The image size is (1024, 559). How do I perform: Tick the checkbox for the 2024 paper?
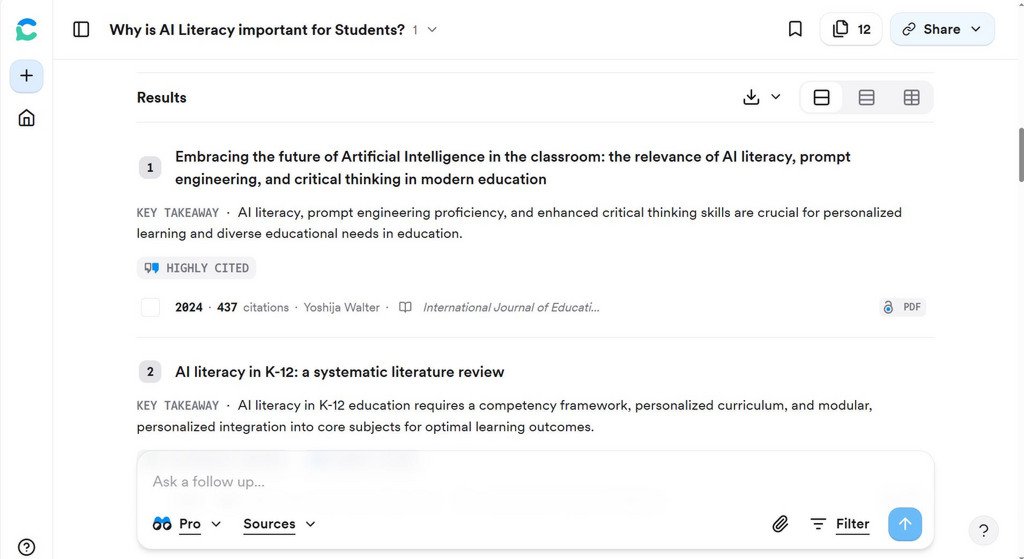click(151, 308)
